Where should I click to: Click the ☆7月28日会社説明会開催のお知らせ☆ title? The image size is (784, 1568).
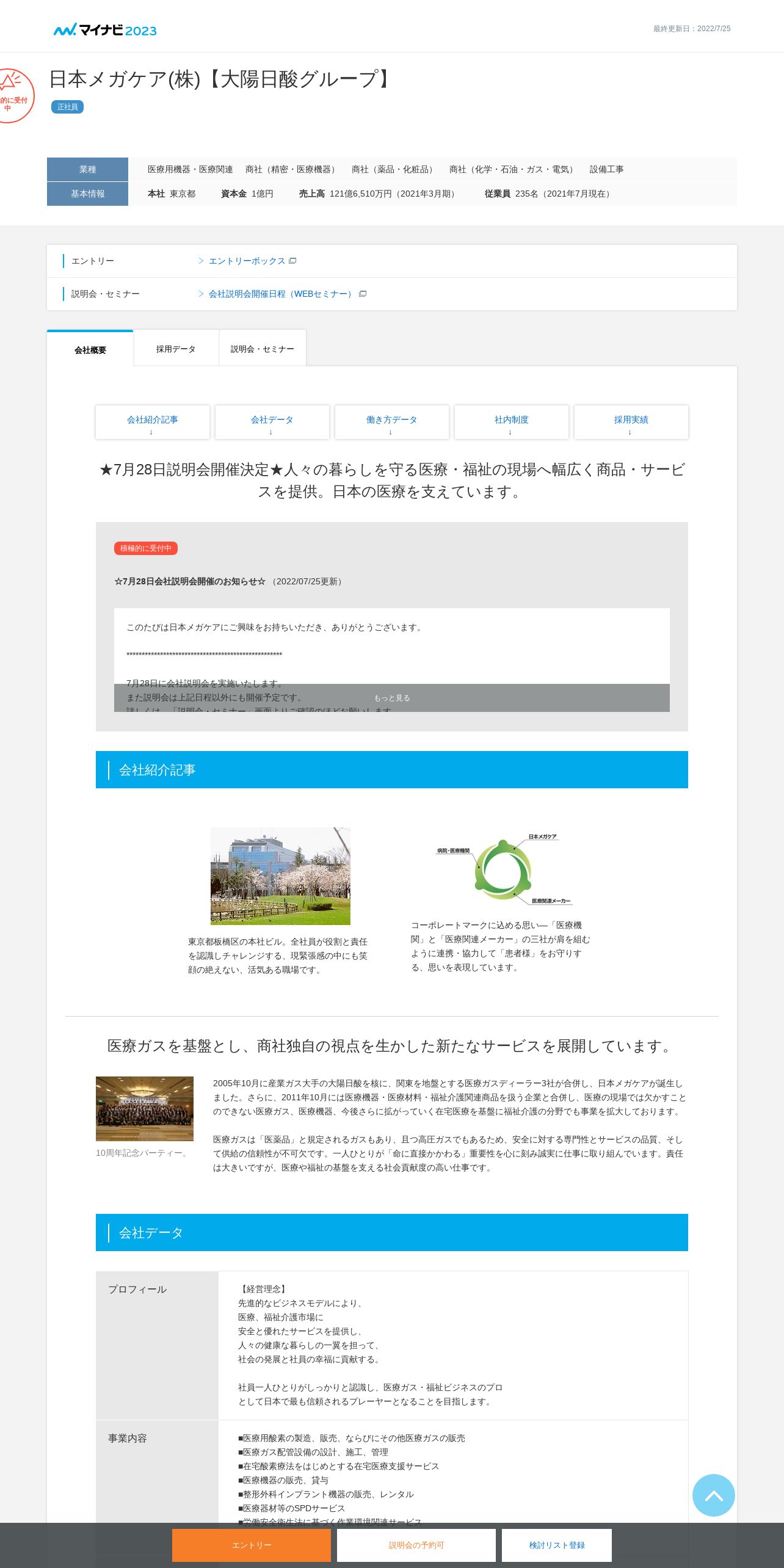click(190, 581)
